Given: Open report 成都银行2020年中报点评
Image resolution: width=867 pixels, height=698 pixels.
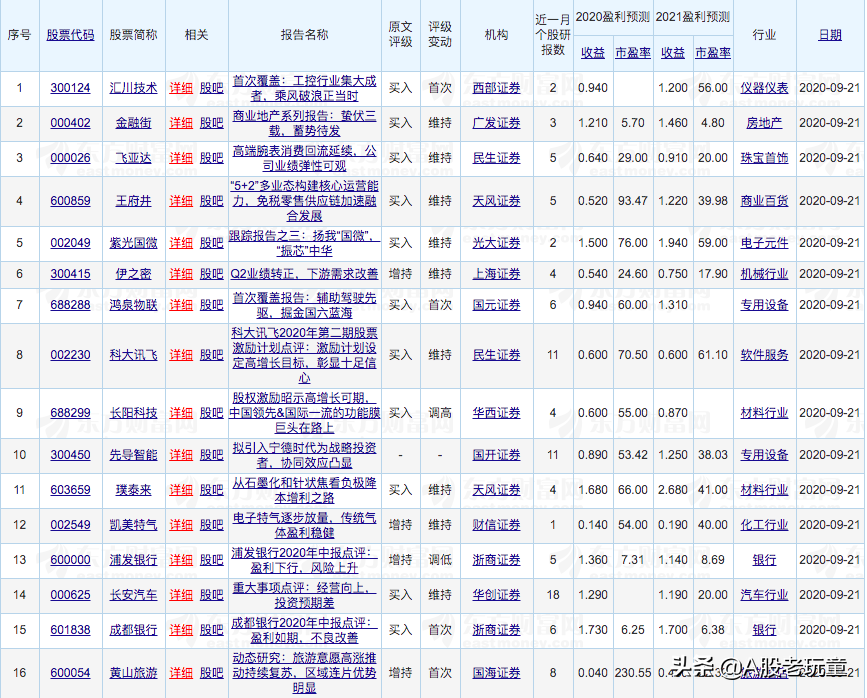Looking at the screenshot, I should pyautogui.click(x=304, y=631).
